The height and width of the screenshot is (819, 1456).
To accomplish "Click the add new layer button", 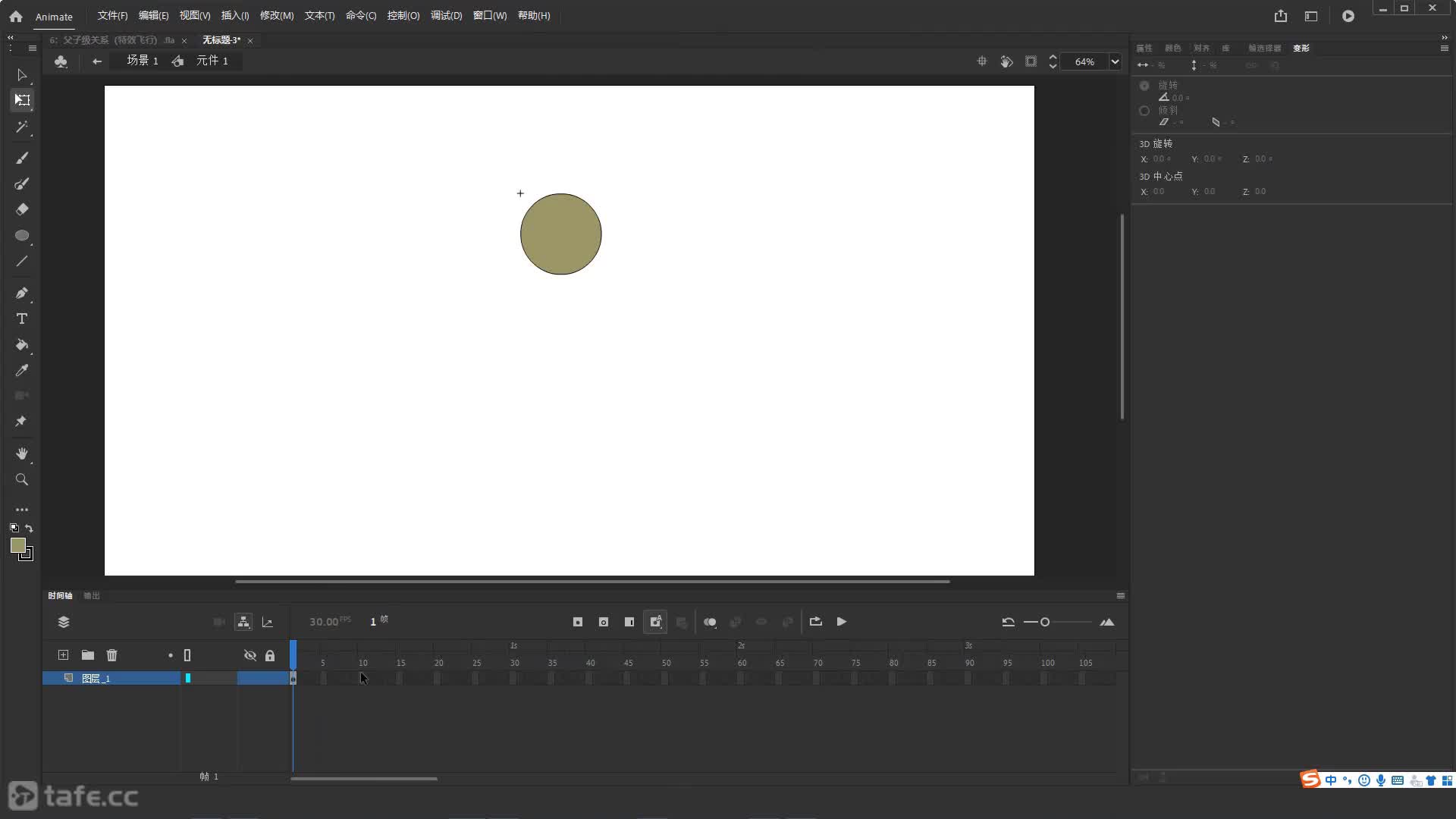I will click(63, 655).
